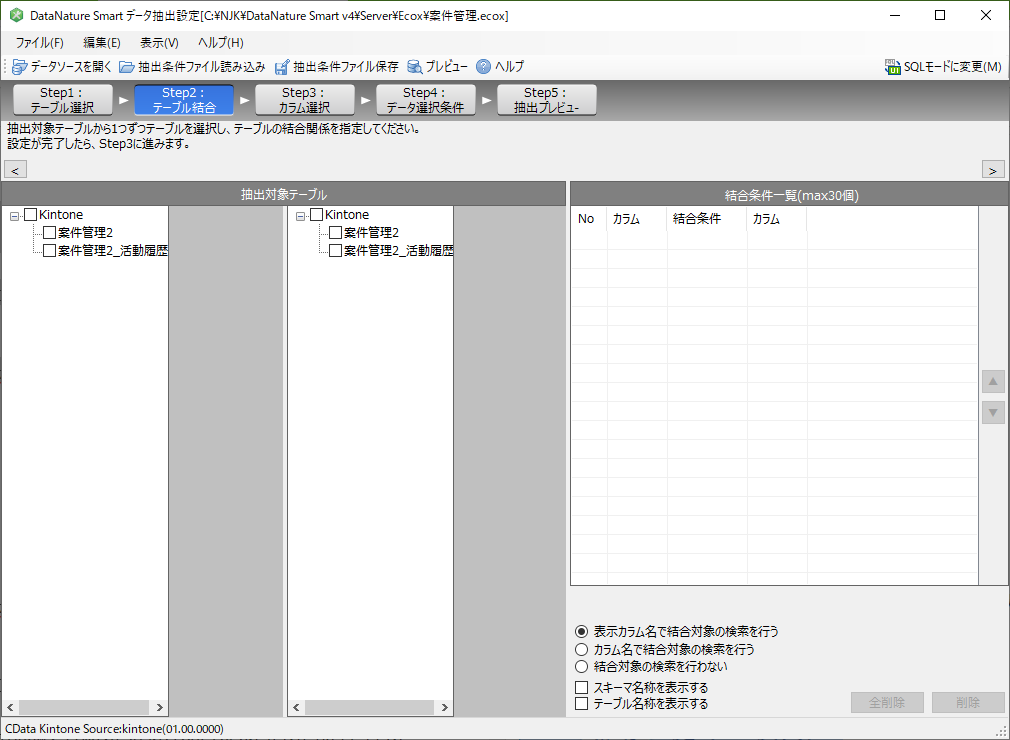Viewport: 1010px width, 740px height.
Task: Move join condition down with arrow button
Action: pyautogui.click(x=993, y=412)
